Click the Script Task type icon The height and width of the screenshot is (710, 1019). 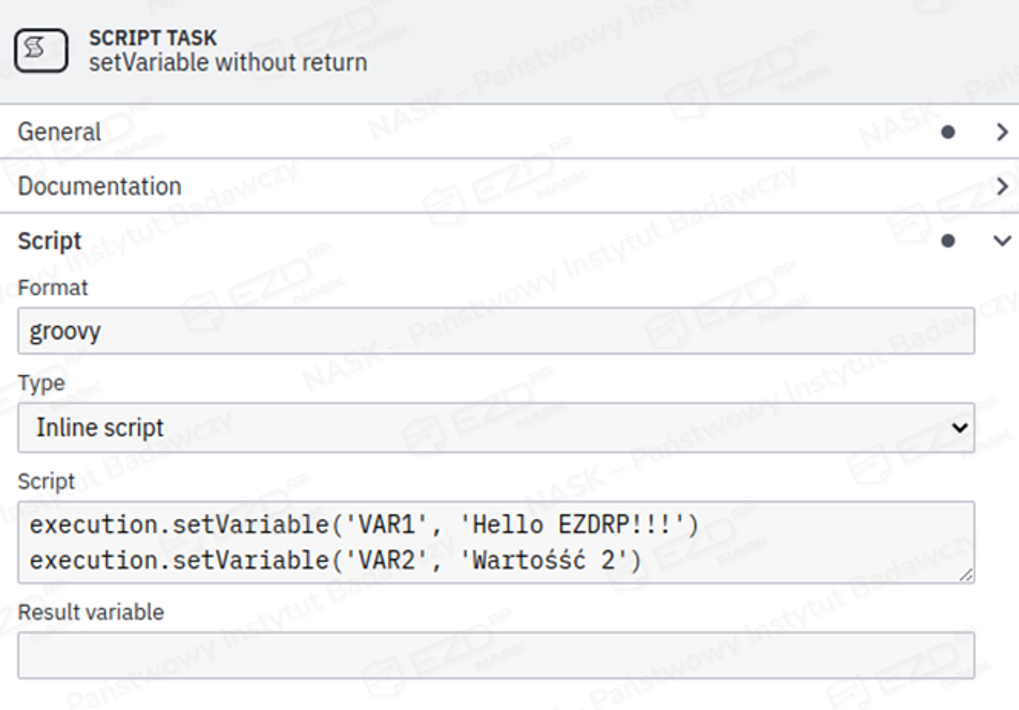coord(42,50)
